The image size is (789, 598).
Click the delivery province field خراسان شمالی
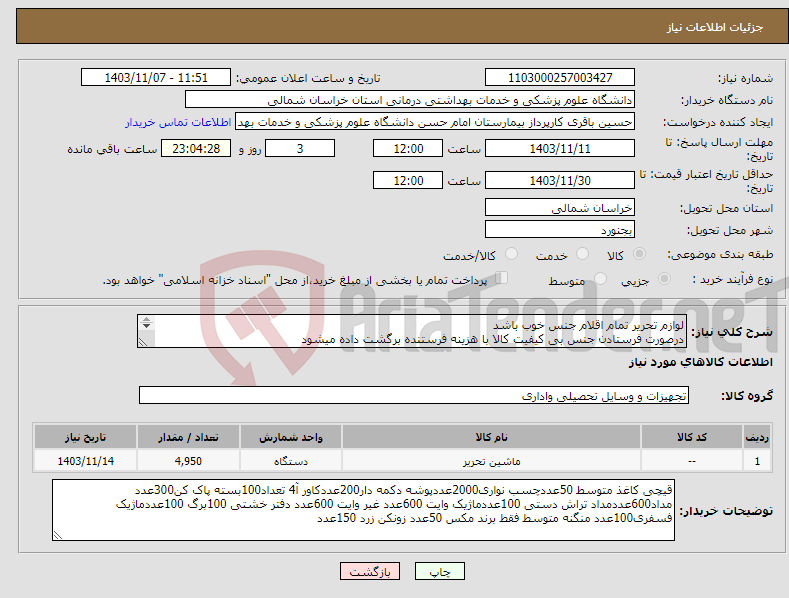click(560, 207)
